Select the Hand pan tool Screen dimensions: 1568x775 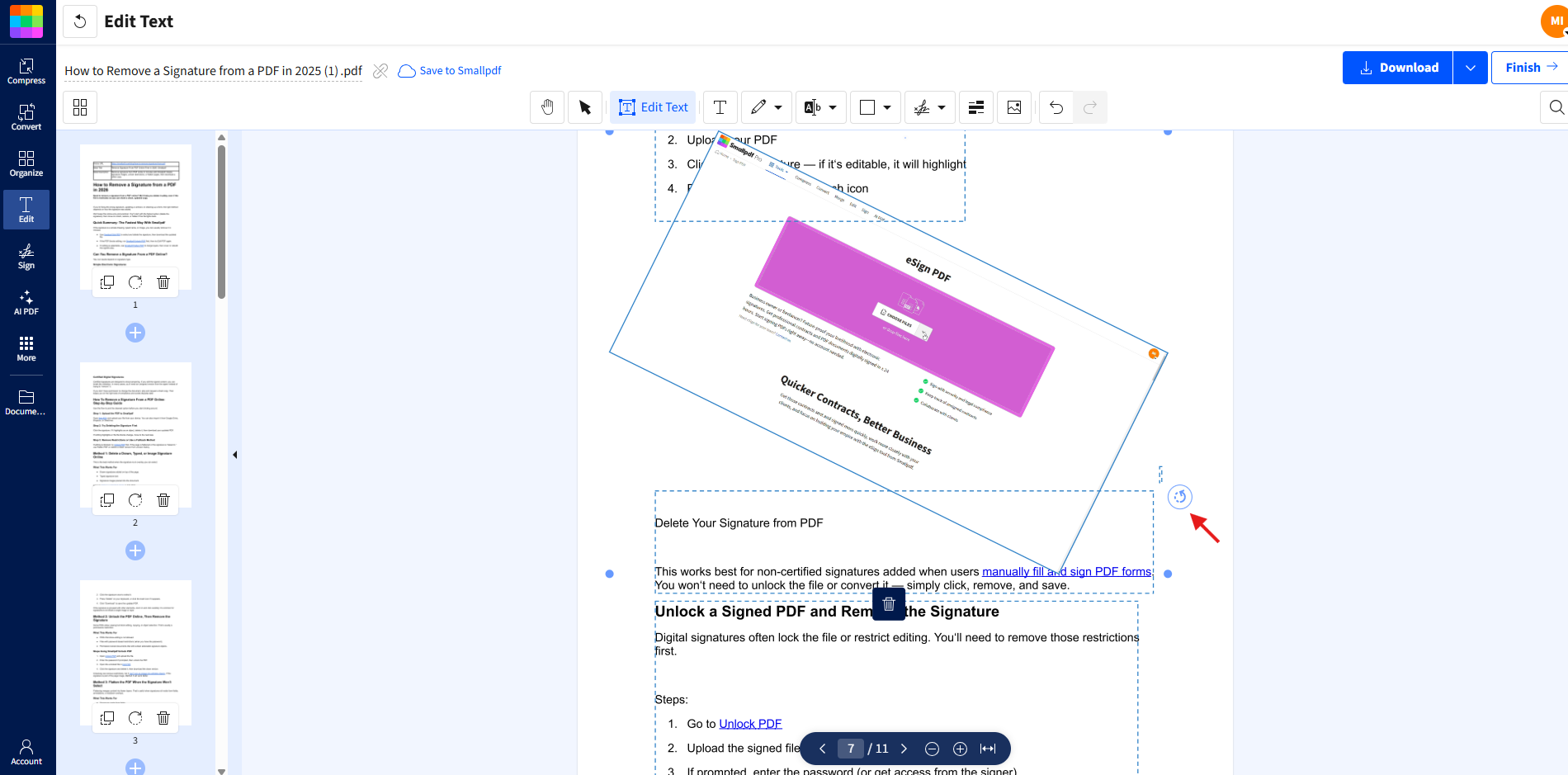[x=547, y=107]
